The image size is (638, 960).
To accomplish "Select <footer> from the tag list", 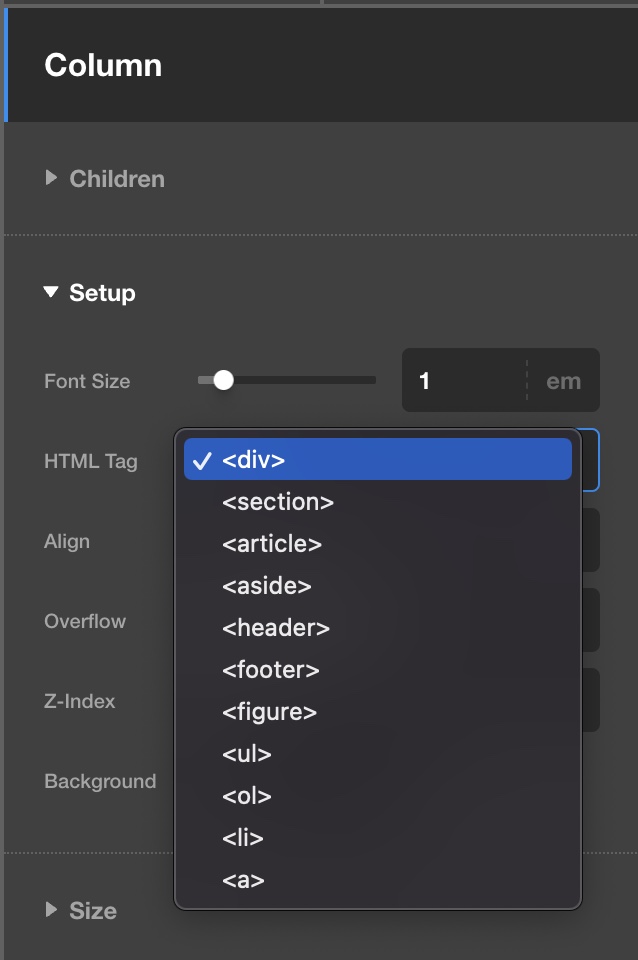I will [377, 670].
